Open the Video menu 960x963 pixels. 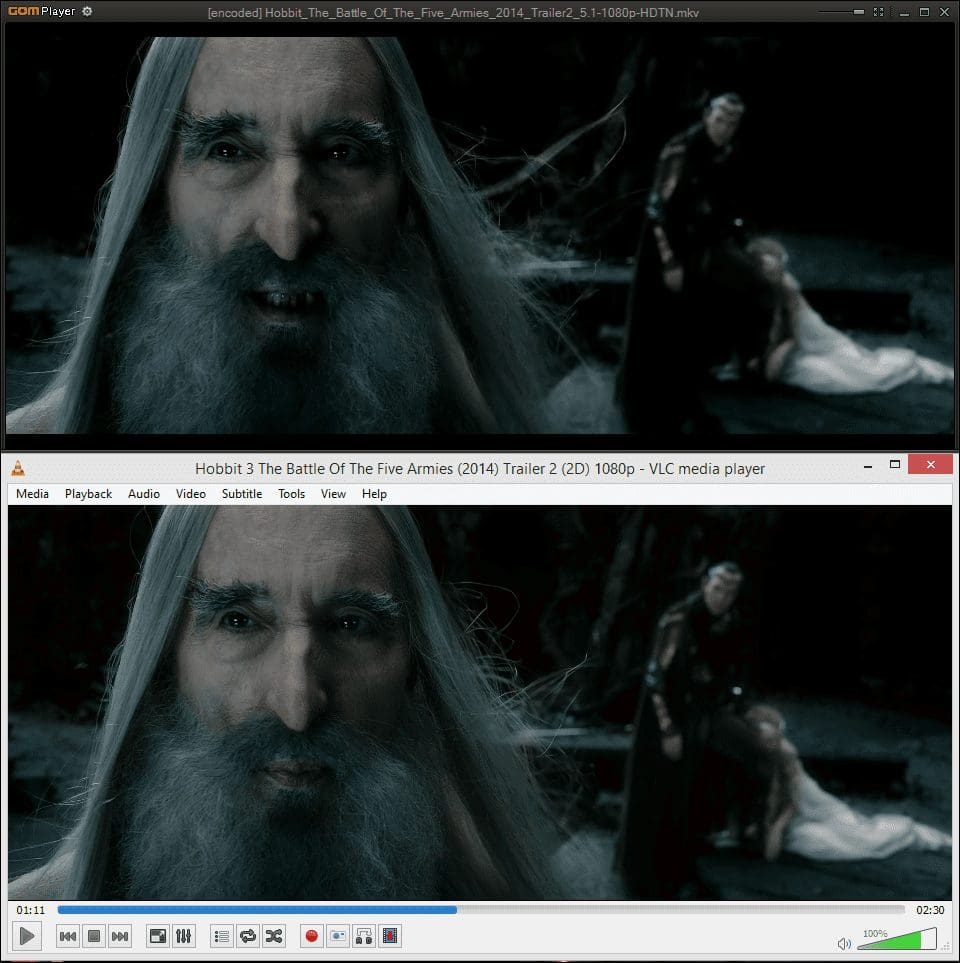coord(190,494)
